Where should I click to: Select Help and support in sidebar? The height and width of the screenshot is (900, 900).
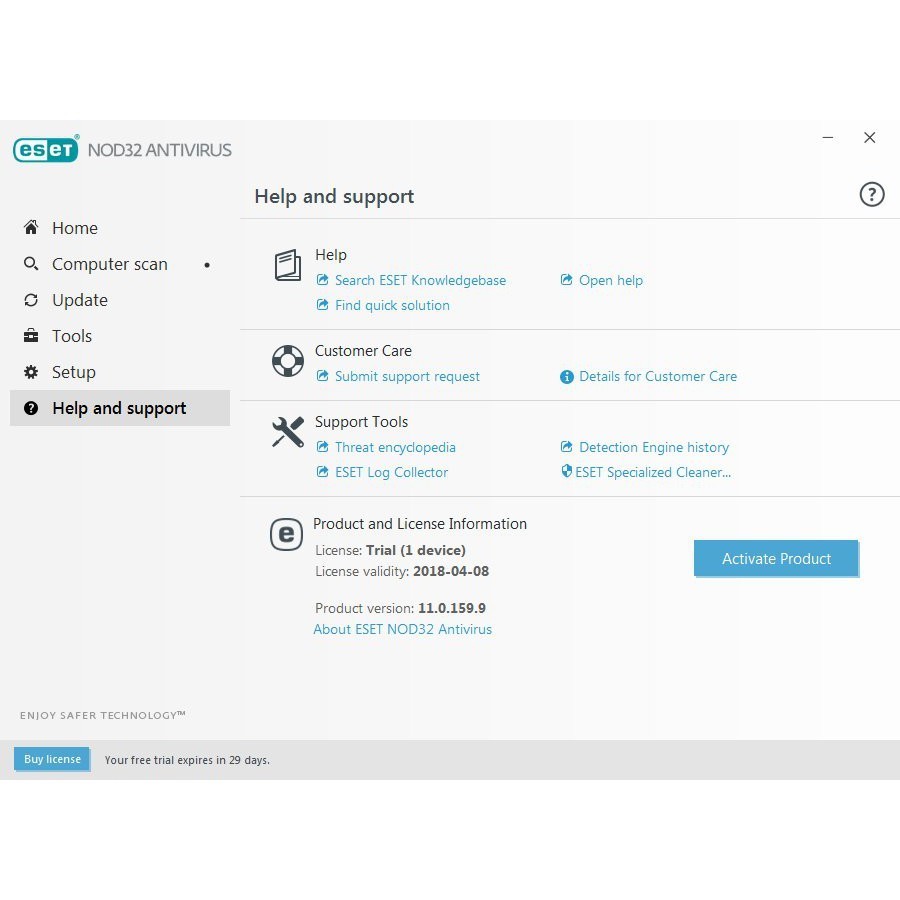119,408
